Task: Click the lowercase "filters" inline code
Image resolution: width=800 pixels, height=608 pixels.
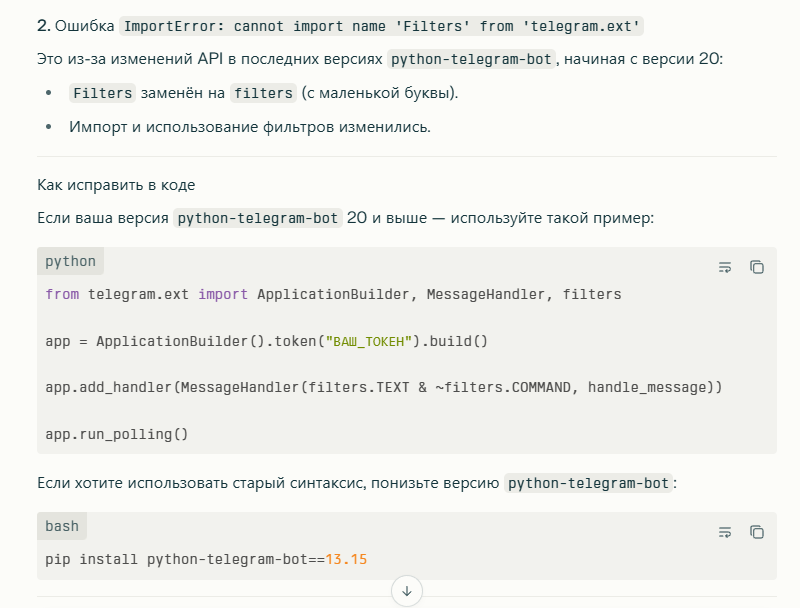Action: 263,93
